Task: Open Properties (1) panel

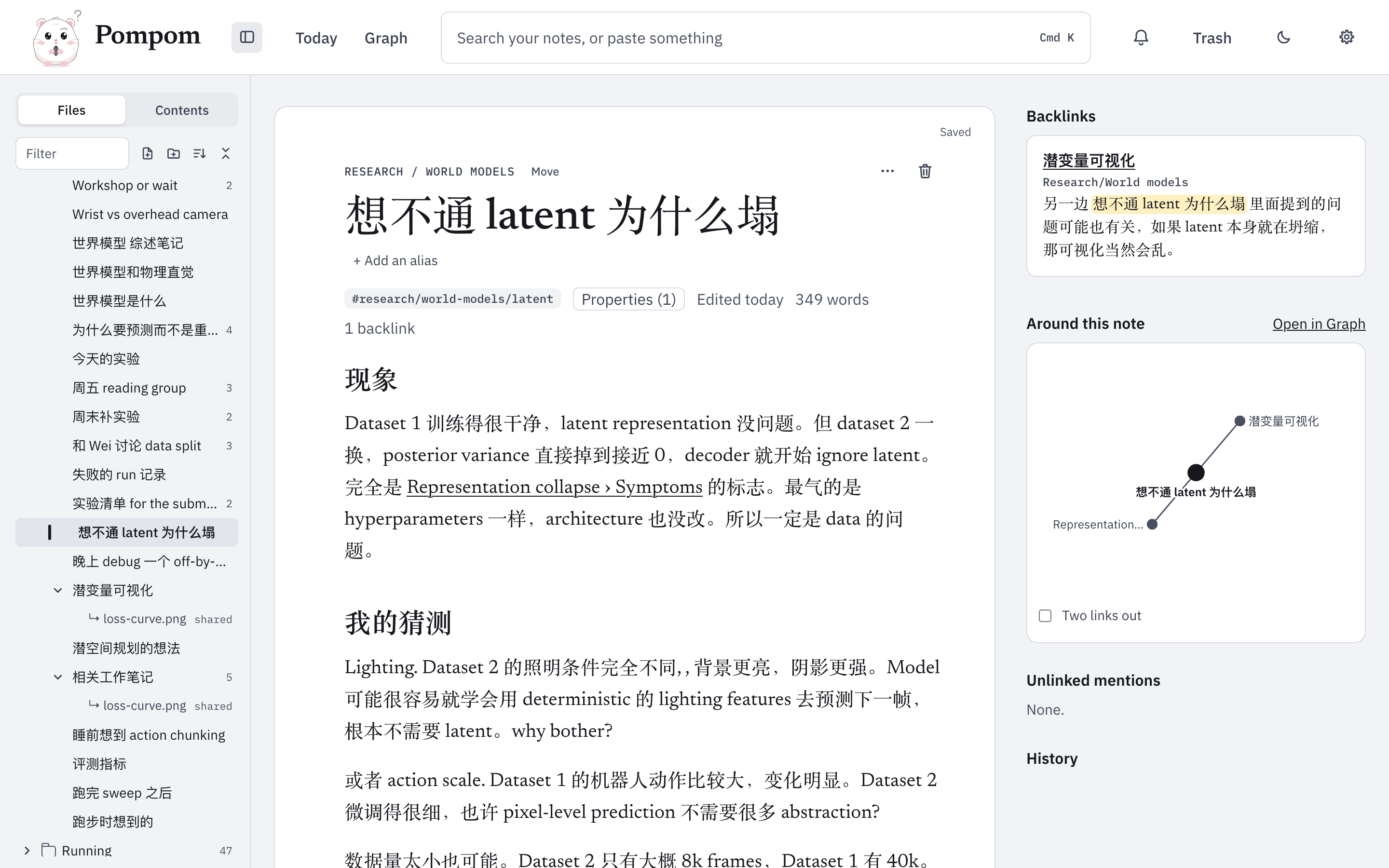Action: [x=628, y=299]
